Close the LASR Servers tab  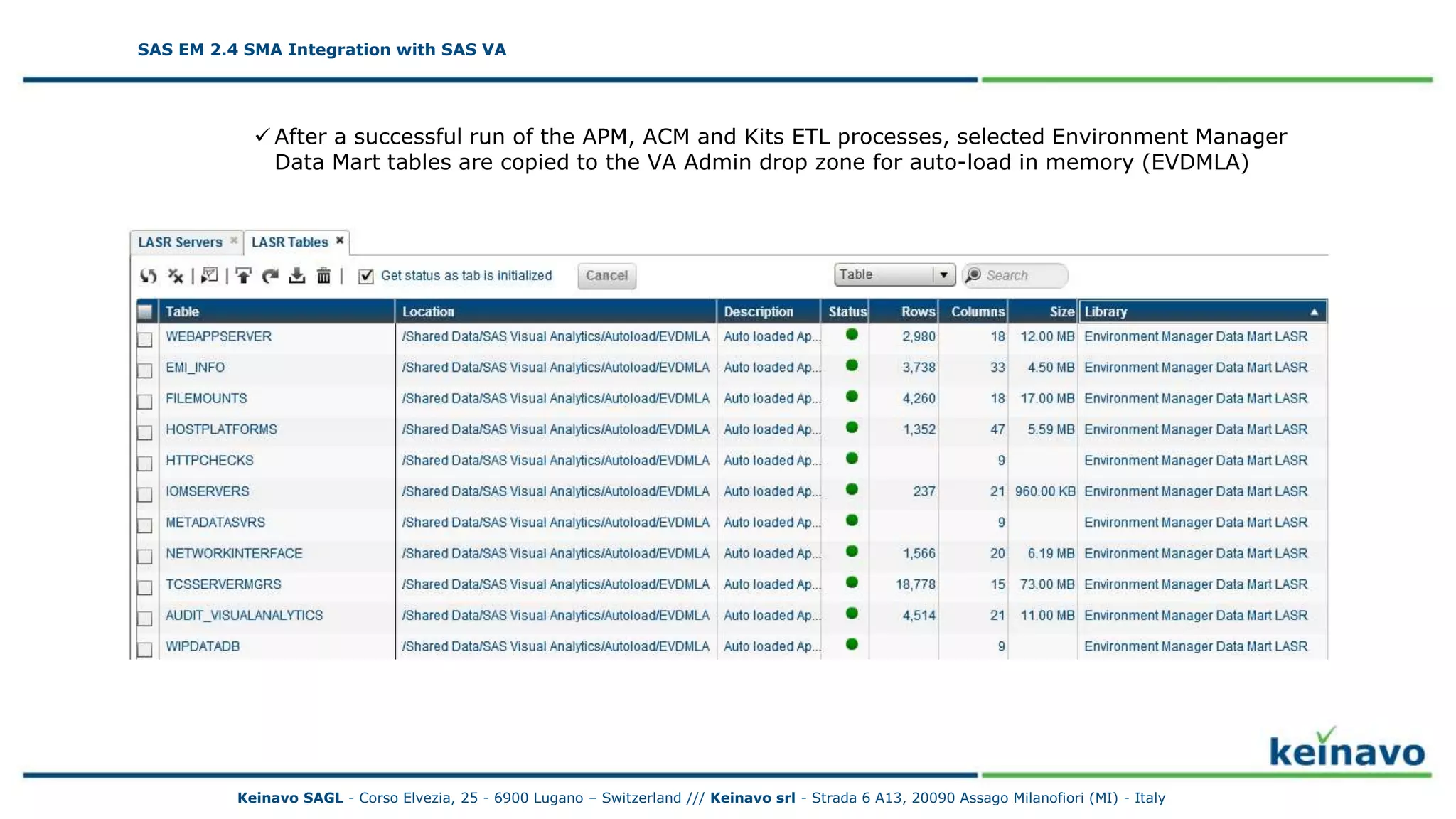(x=233, y=240)
